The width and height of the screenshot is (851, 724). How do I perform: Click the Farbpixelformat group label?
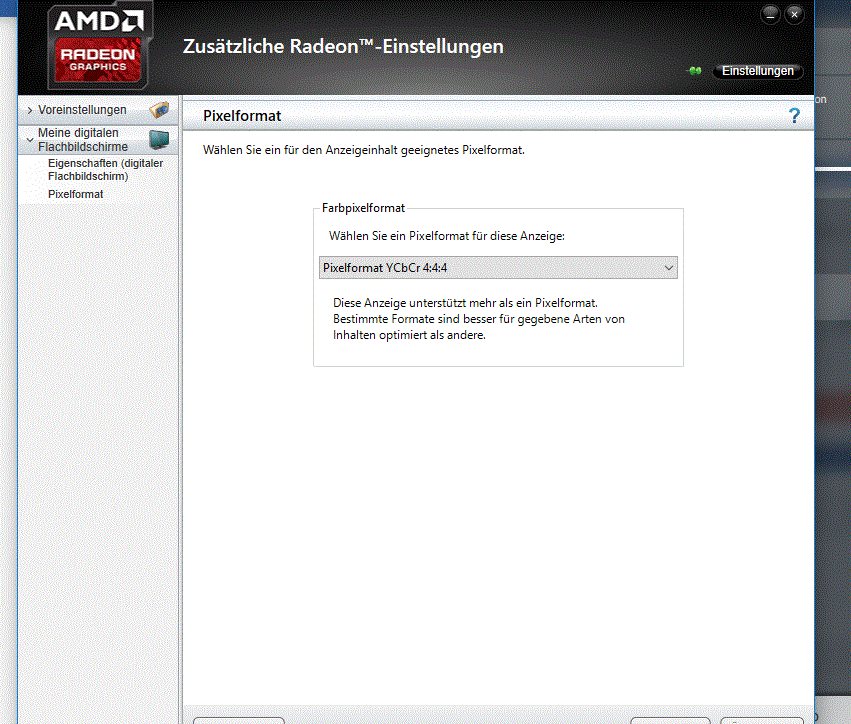coord(363,208)
